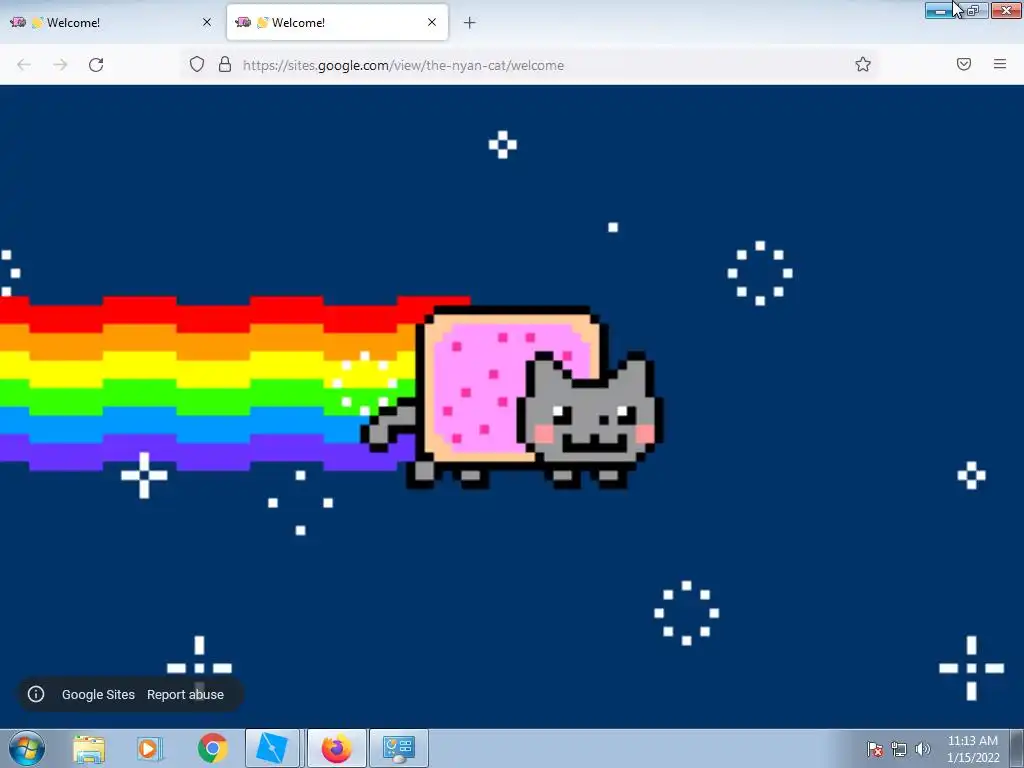Close the active second Welcome! tab
1024x768 pixels.
pos(432,22)
